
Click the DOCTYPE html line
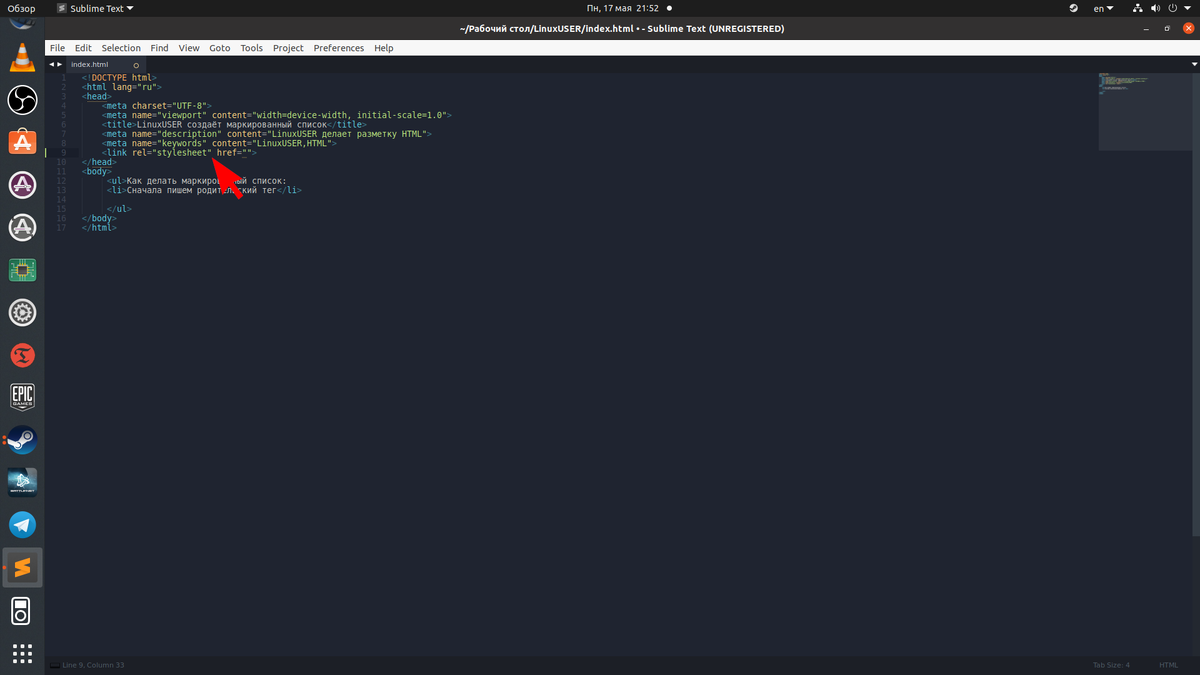pyautogui.click(x=119, y=77)
